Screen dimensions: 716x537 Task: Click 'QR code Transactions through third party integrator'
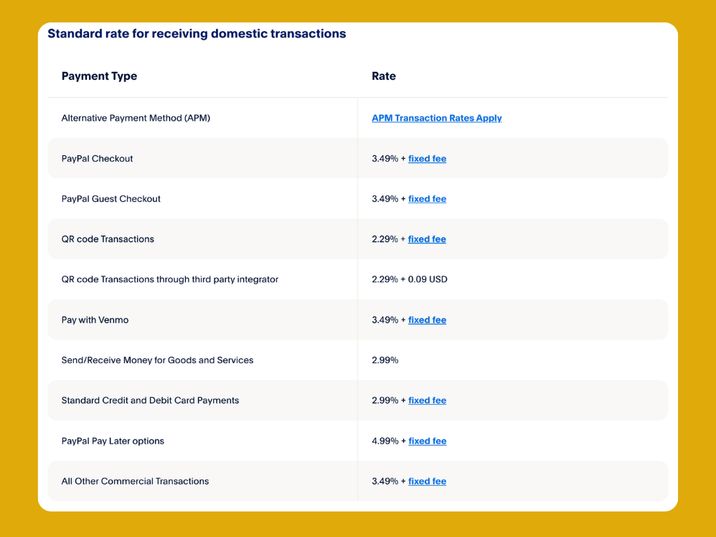[170, 279]
